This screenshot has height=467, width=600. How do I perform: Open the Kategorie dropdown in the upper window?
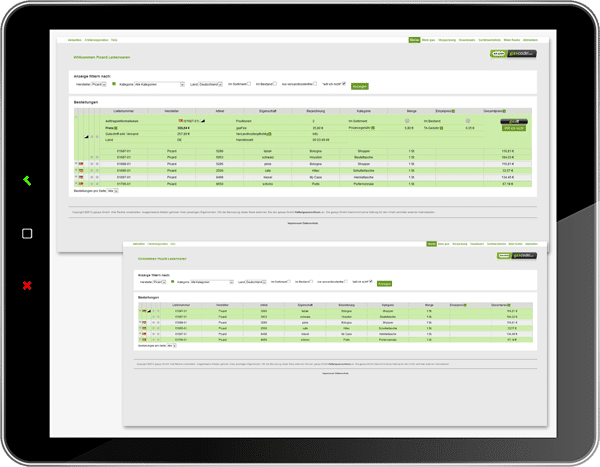pos(159,84)
